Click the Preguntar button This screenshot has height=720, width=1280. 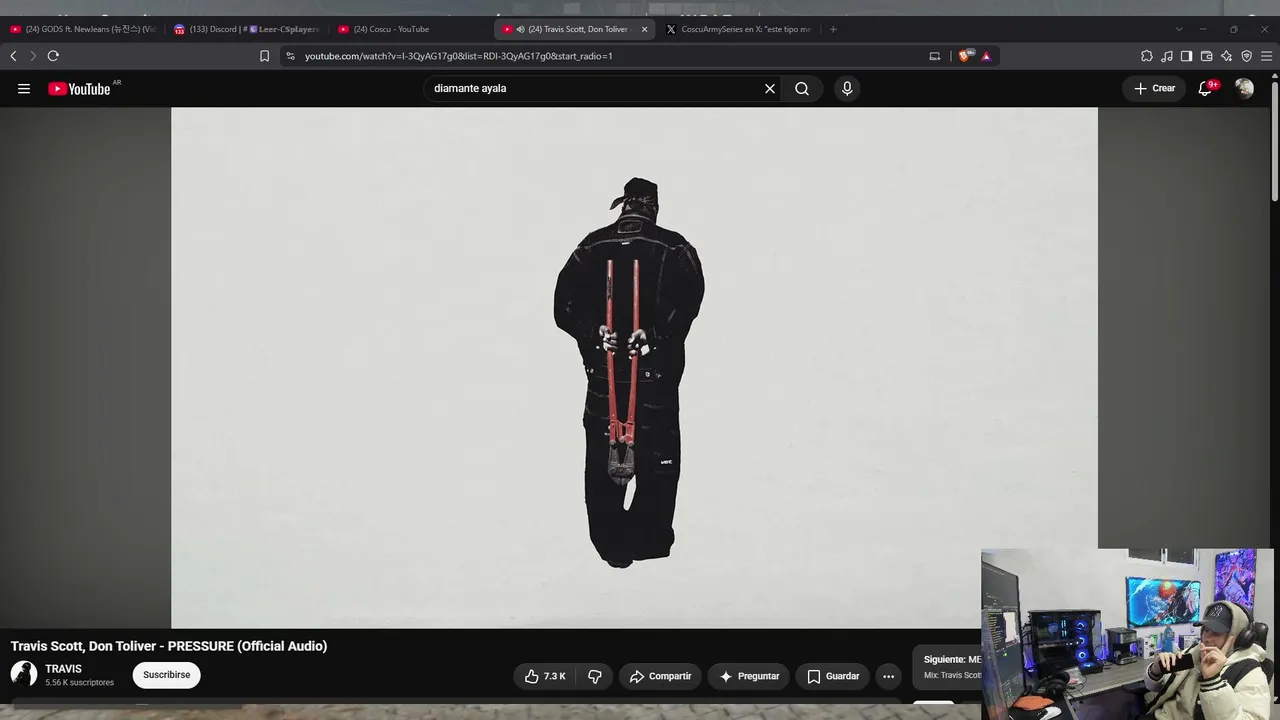(x=749, y=677)
